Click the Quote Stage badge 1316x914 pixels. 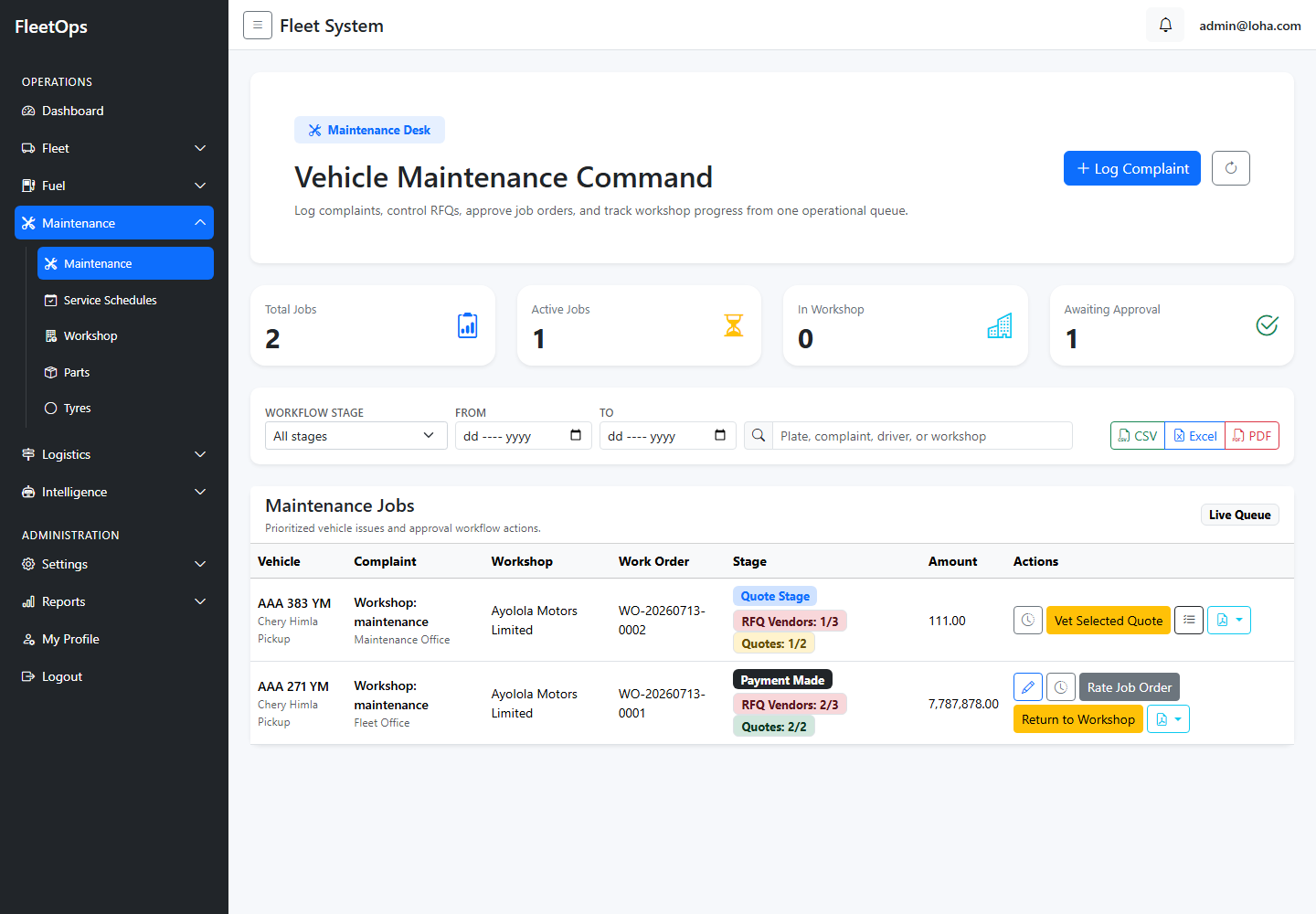pos(775,596)
